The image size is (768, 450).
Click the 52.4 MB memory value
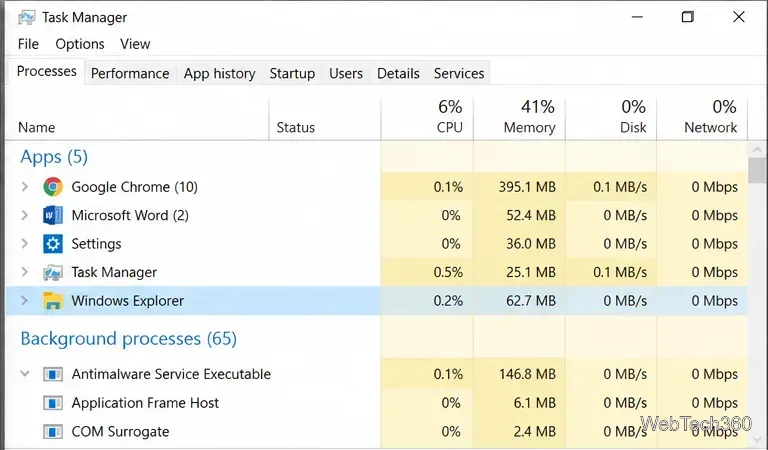pyautogui.click(x=531, y=215)
